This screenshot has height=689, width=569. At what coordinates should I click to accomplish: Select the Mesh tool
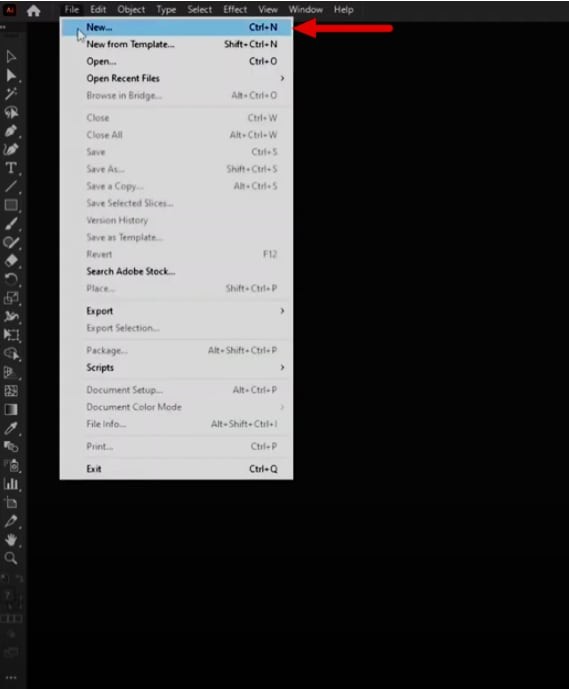pyautogui.click(x=11, y=391)
